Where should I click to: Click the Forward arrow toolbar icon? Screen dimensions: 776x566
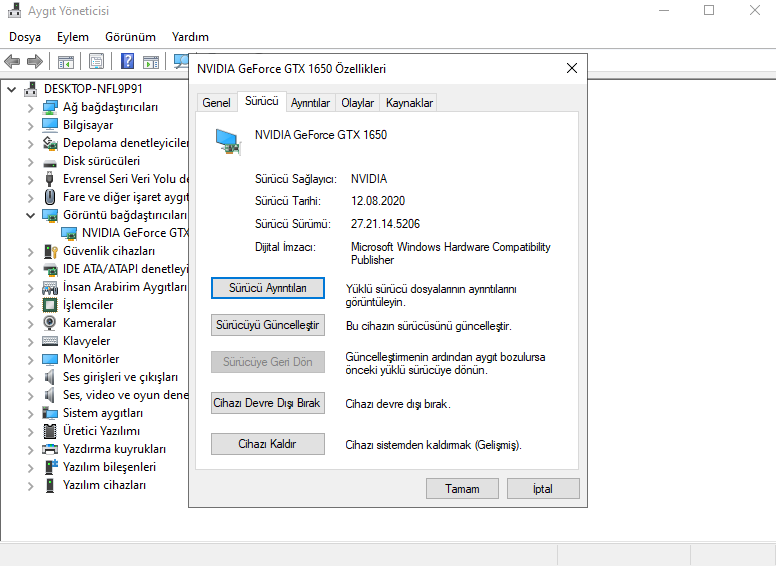pyautogui.click(x=35, y=61)
